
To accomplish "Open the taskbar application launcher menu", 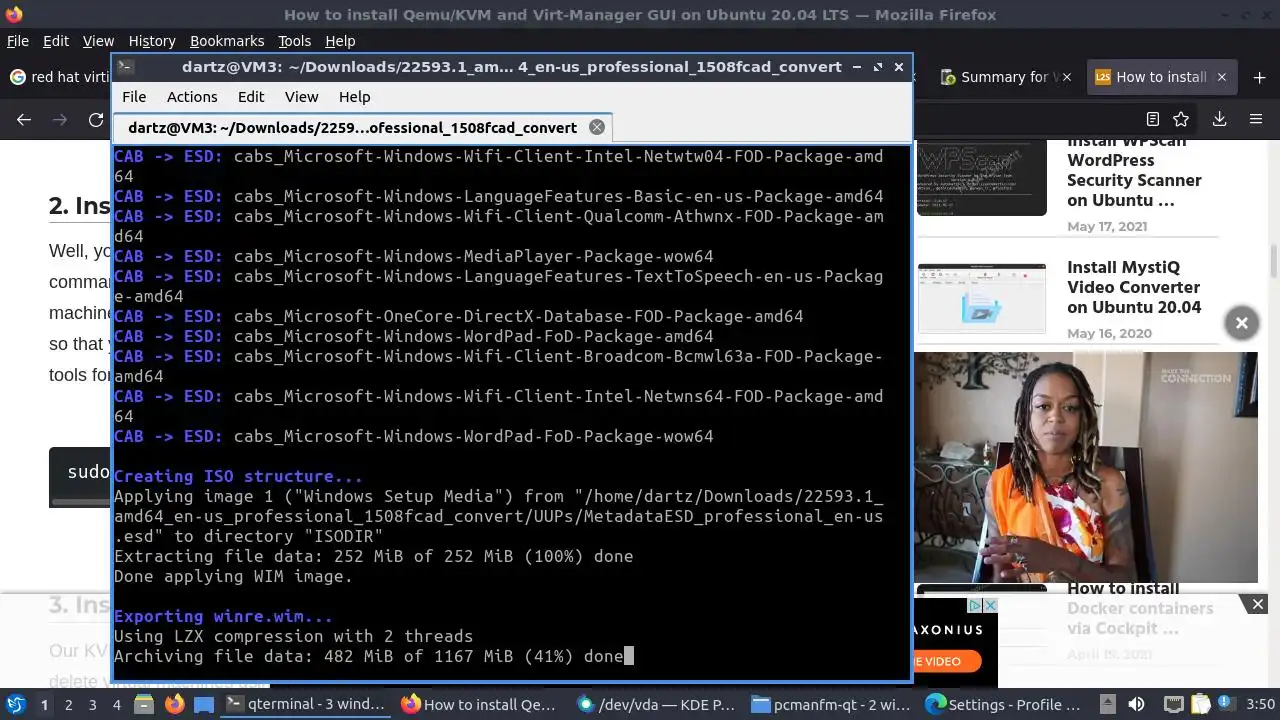I will 15,704.
